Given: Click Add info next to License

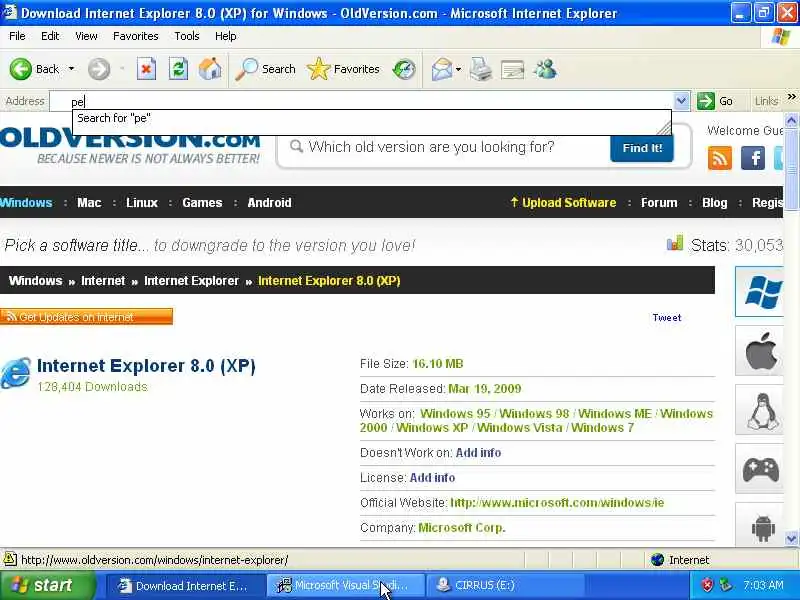Looking at the screenshot, I should point(432,478).
